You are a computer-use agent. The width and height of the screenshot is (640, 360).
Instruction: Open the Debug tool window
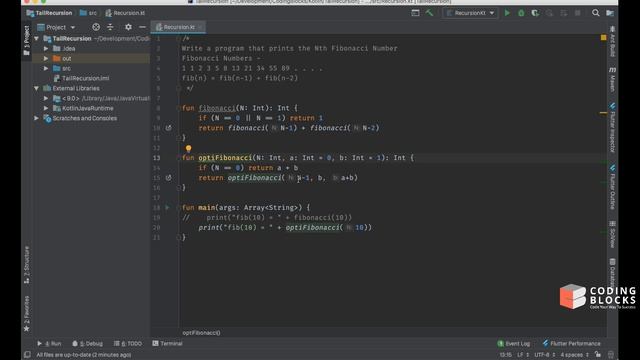click(x=87, y=344)
